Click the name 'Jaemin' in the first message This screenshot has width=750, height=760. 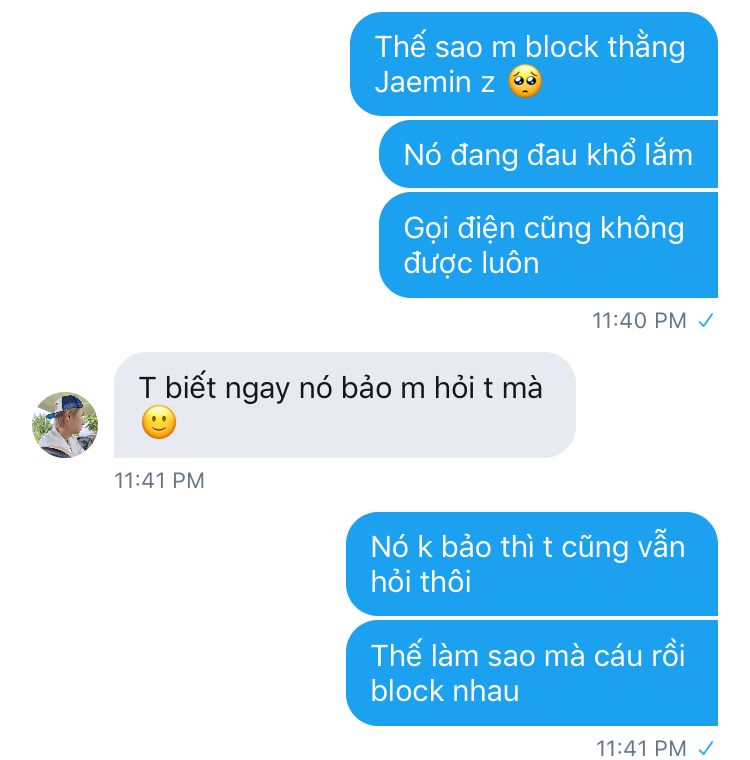[423, 81]
